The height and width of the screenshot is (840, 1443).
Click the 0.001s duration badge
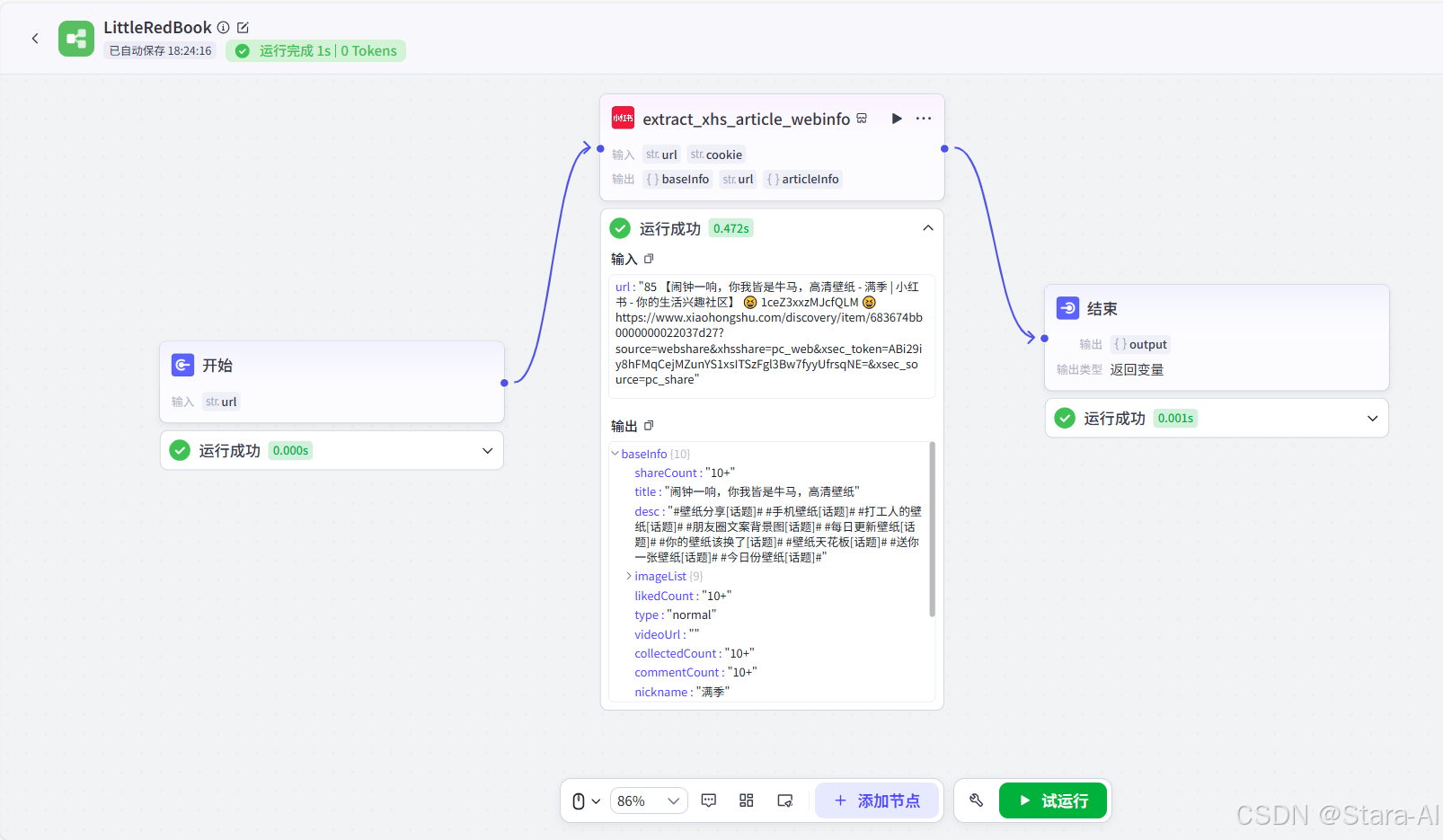[x=1175, y=418]
